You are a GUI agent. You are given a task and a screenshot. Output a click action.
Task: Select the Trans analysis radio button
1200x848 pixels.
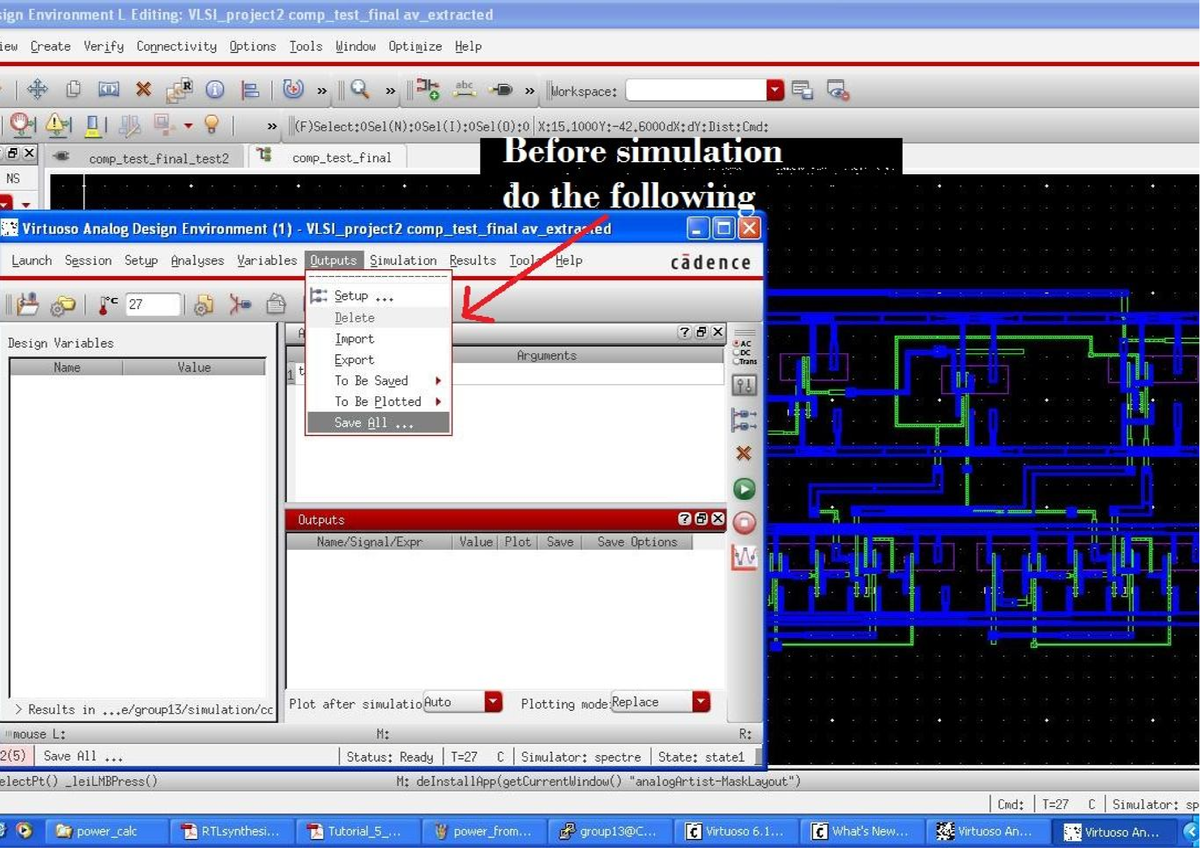point(738,362)
